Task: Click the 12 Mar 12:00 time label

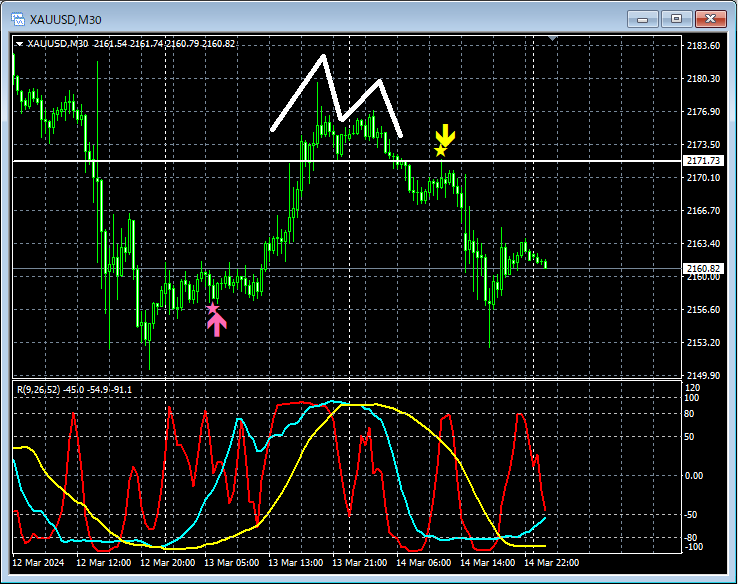Action: click(x=103, y=563)
